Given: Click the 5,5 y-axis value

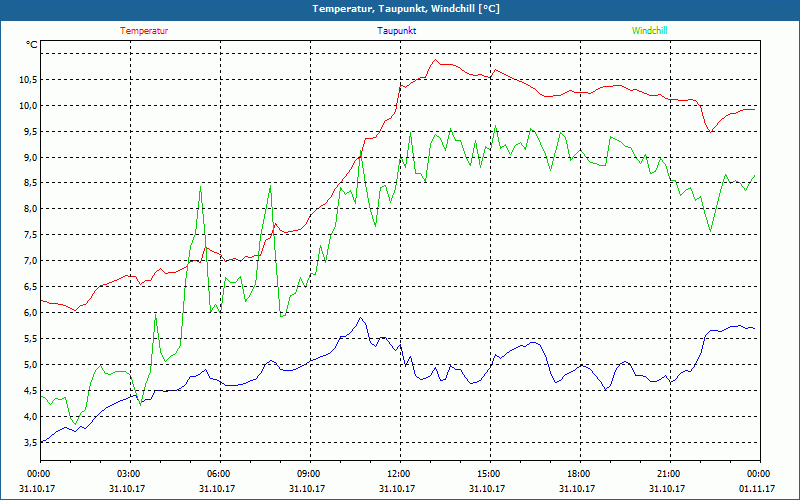Looking at the screenshot, I should tap(31, 339).
